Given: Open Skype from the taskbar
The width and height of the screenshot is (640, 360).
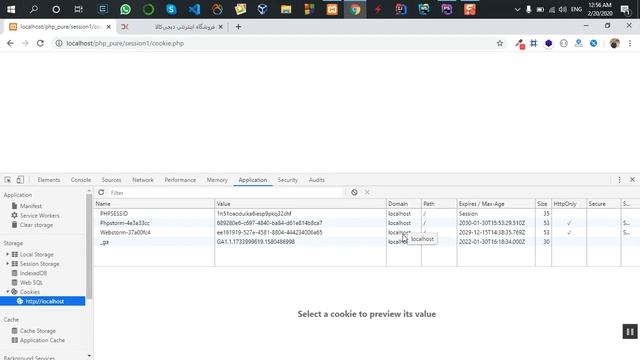Looking at the screenshot, I should (x=171, y=9).
